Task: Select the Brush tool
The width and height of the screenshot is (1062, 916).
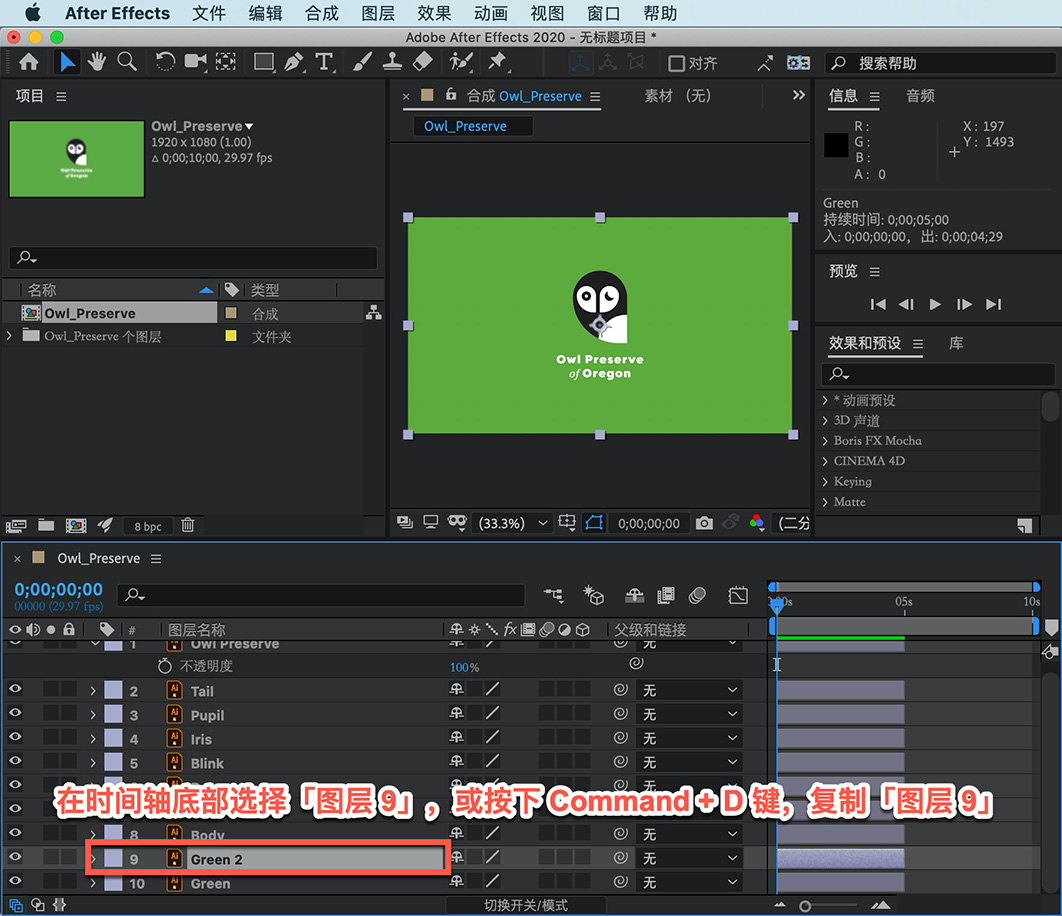Action: pyautogui.click(x=362, y=62)
